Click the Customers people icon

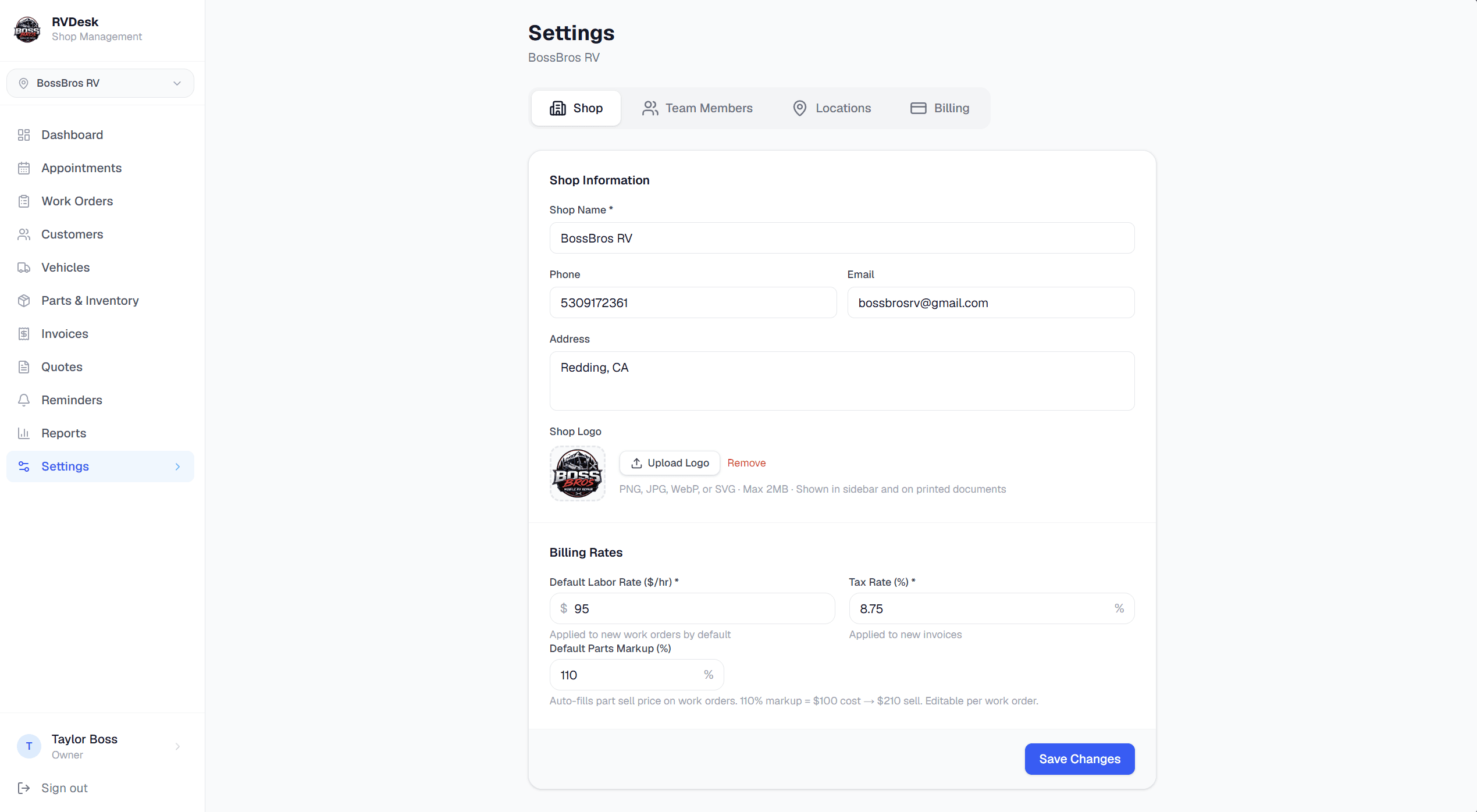[x=24, y=234]
